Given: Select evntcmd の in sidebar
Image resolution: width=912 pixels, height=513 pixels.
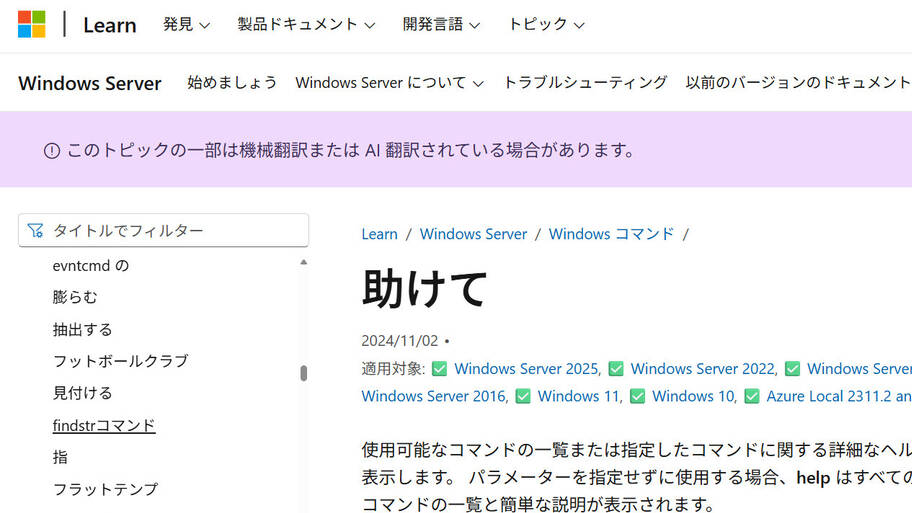Looking at the screenshot, I should [91, 266].
